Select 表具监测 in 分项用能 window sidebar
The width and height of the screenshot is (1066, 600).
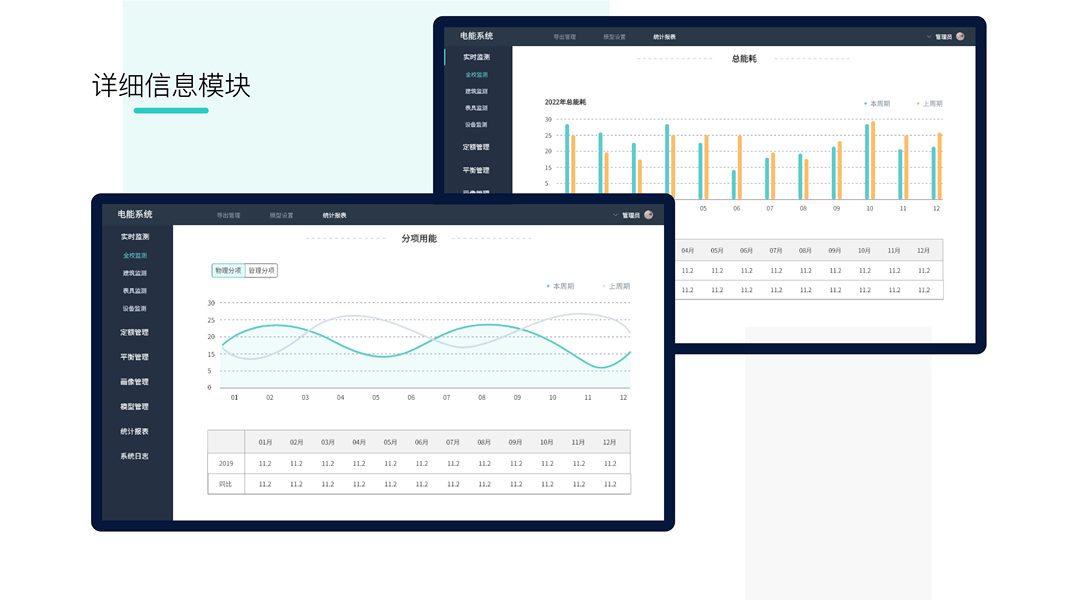tap(135, 291)
